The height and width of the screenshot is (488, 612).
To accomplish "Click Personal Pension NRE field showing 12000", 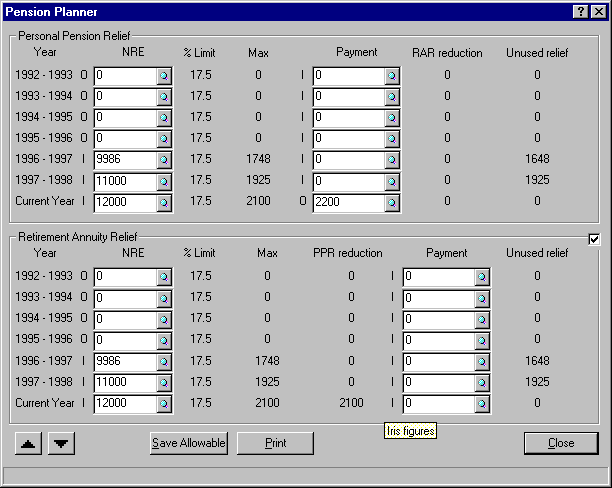I will point(126,203).
